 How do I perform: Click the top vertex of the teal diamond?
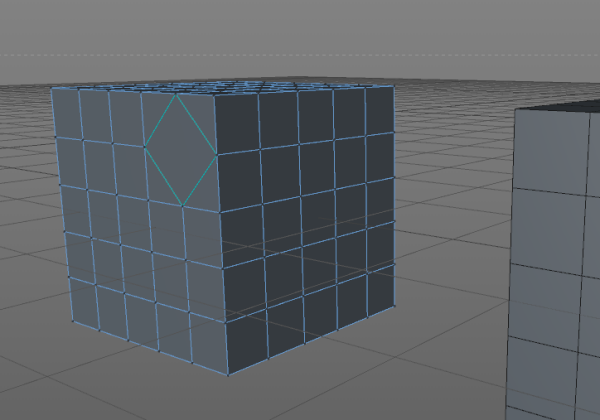[x=177, y=94]
